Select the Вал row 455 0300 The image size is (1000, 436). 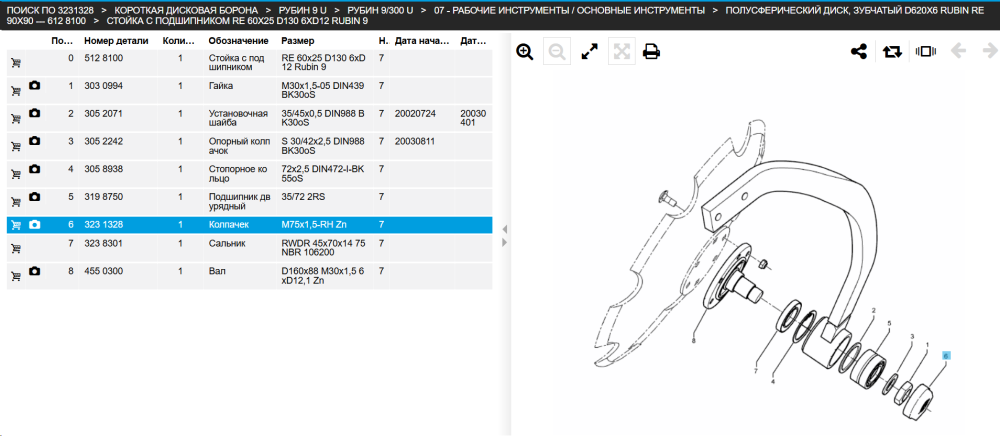(249, 276)
